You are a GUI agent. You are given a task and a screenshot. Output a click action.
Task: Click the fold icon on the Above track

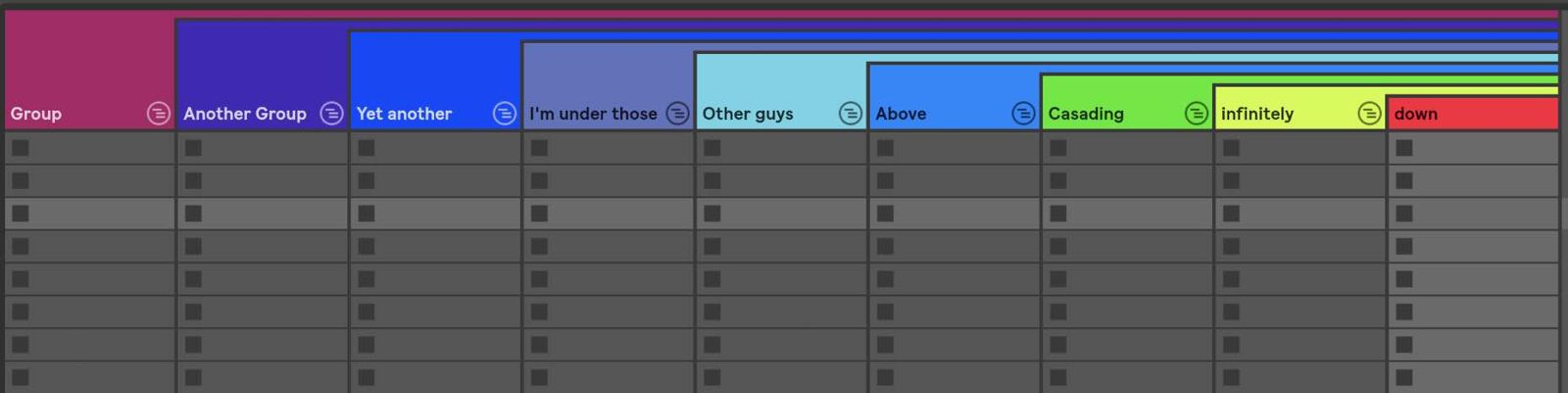pos(1023,114)
